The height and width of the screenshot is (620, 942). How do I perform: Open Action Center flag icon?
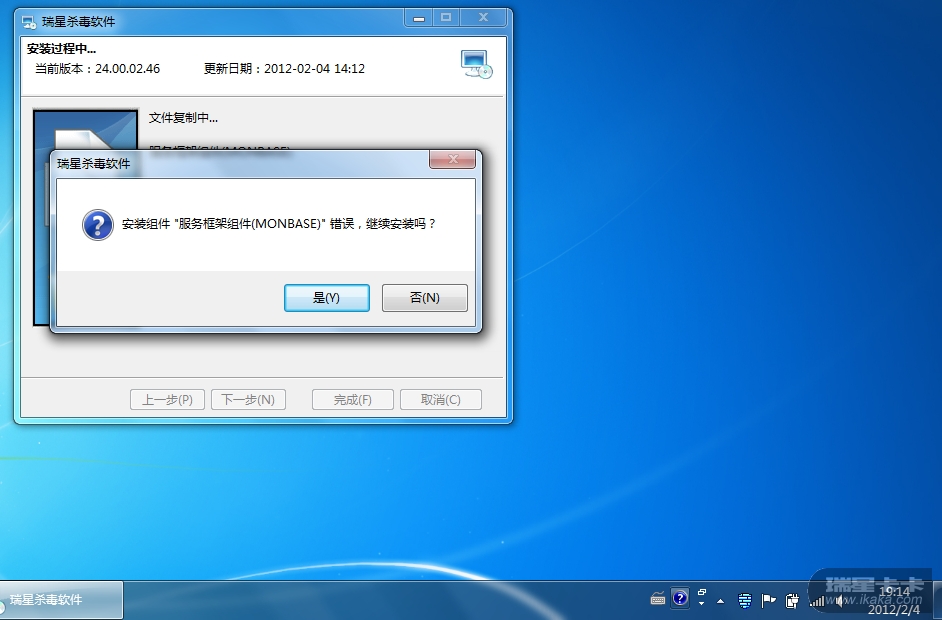coord(768,600)
